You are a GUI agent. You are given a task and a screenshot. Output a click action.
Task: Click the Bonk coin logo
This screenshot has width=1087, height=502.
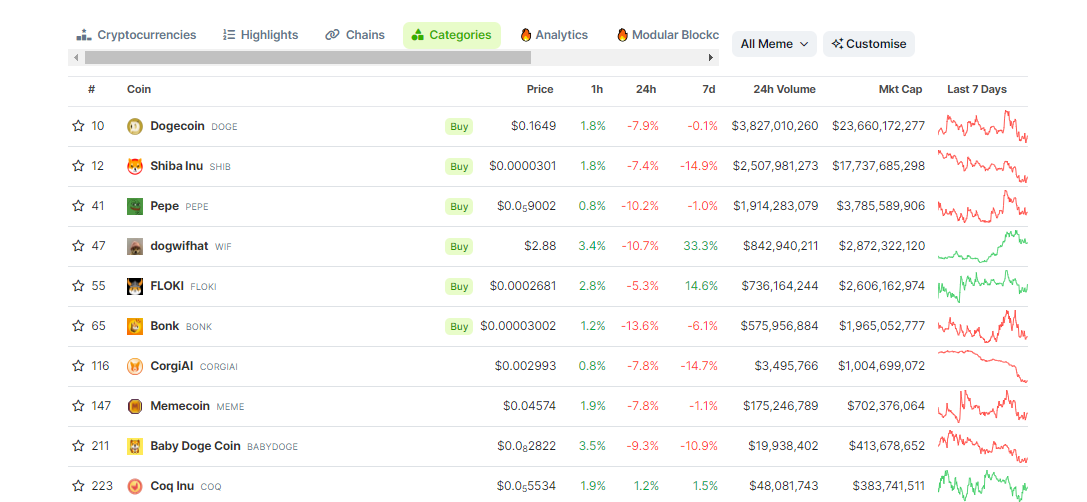pyautogui.click(x=135, y=326)
